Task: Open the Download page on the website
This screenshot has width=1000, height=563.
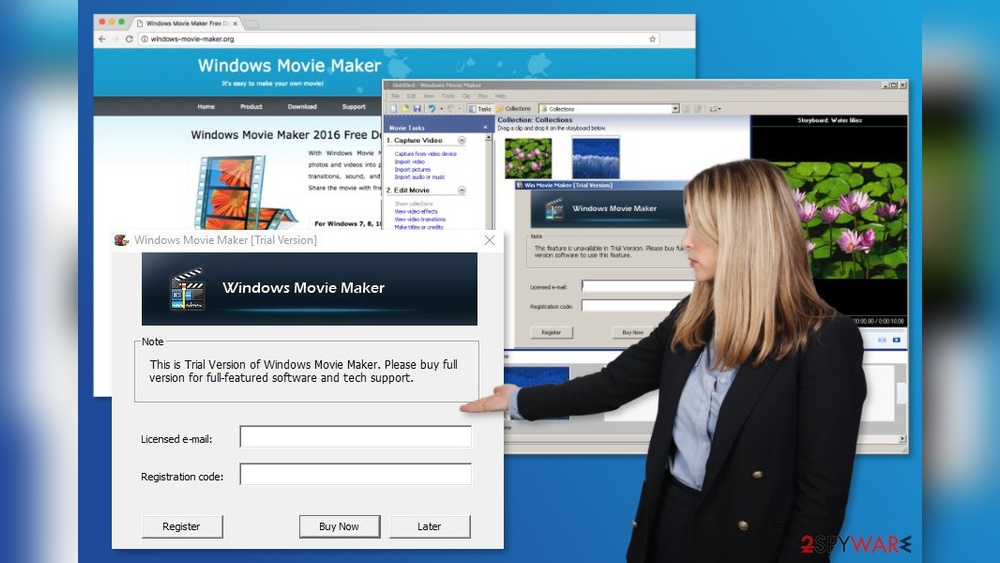Action: pyautogui.click(x=302, y=106)
